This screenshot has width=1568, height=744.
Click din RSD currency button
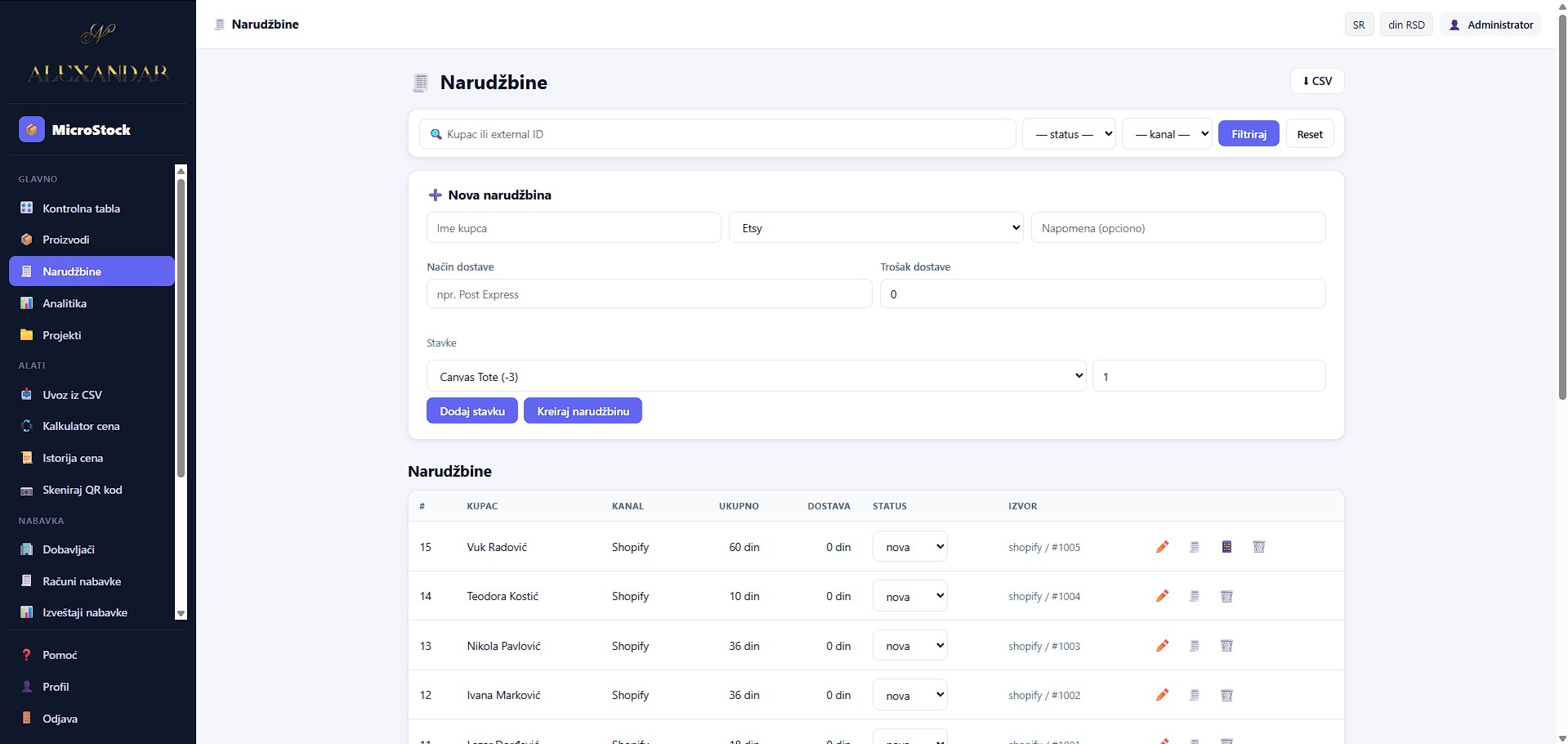(x=1406, y=25)
